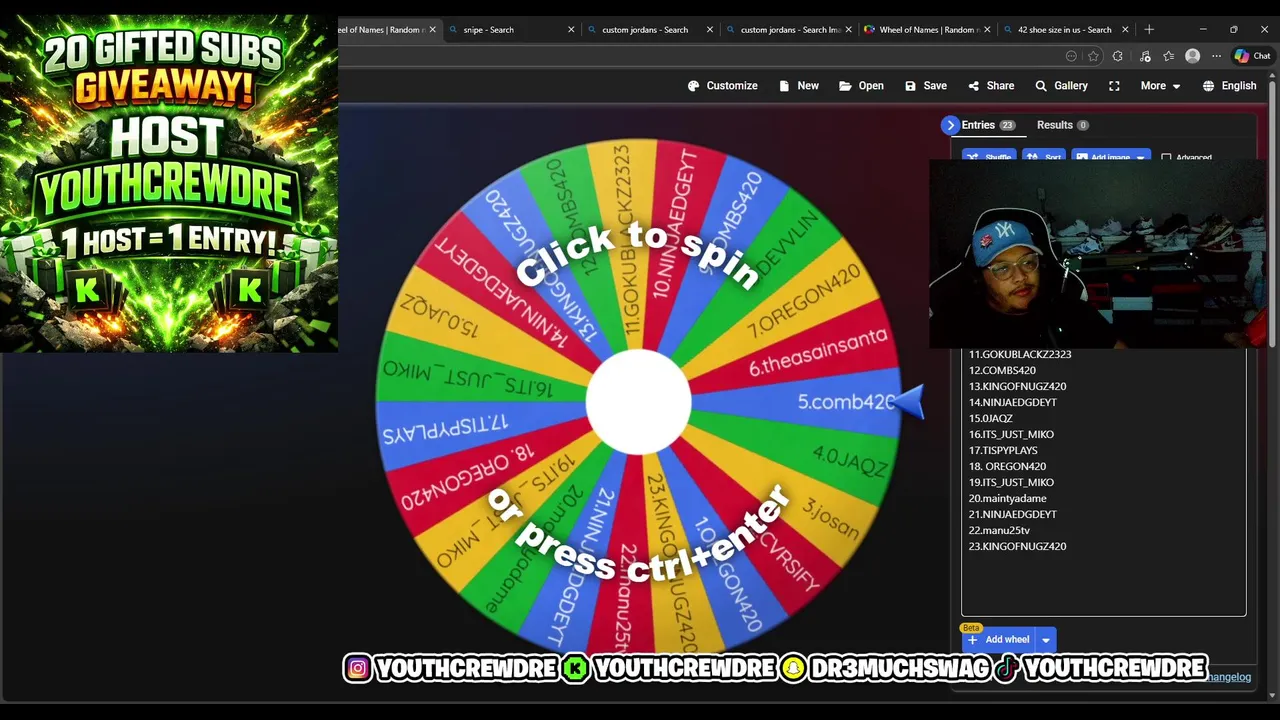Expand the Add wheel dropdown arrow
This screenshot has width=1280, height=720.
coord(1045,640)
